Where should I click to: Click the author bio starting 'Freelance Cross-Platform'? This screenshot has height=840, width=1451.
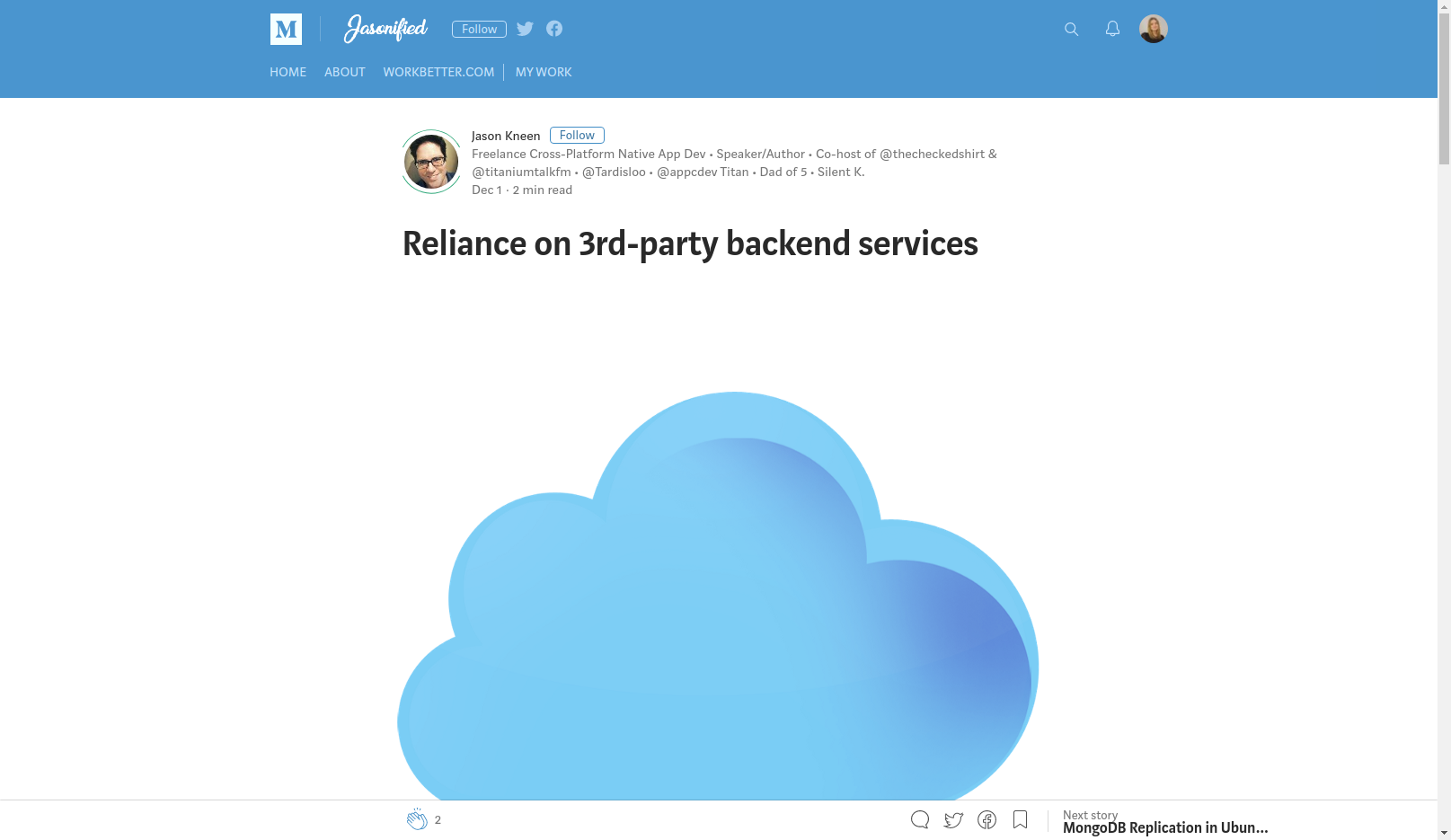[734, 163]
